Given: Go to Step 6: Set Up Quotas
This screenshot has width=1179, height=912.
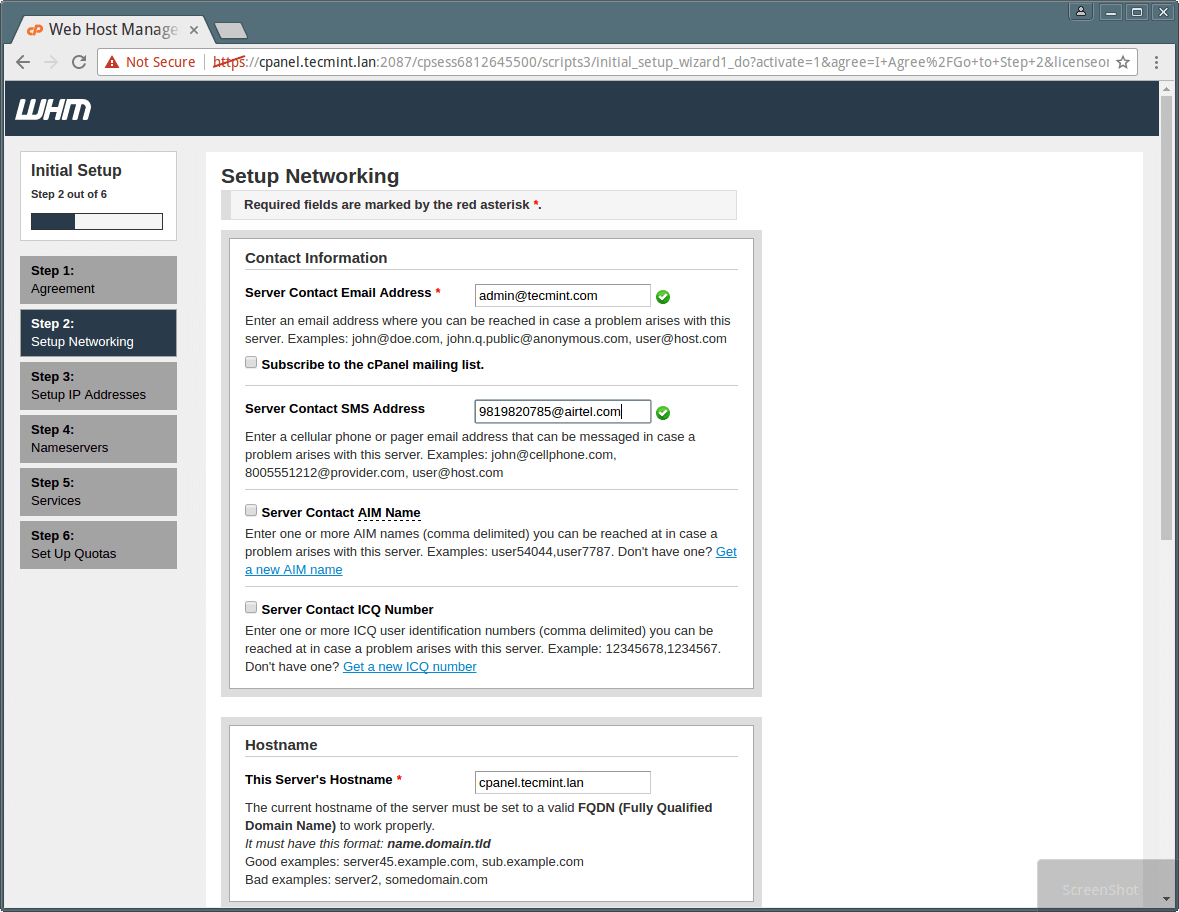Looking at the screenshot, I should (x=99, y=545).
